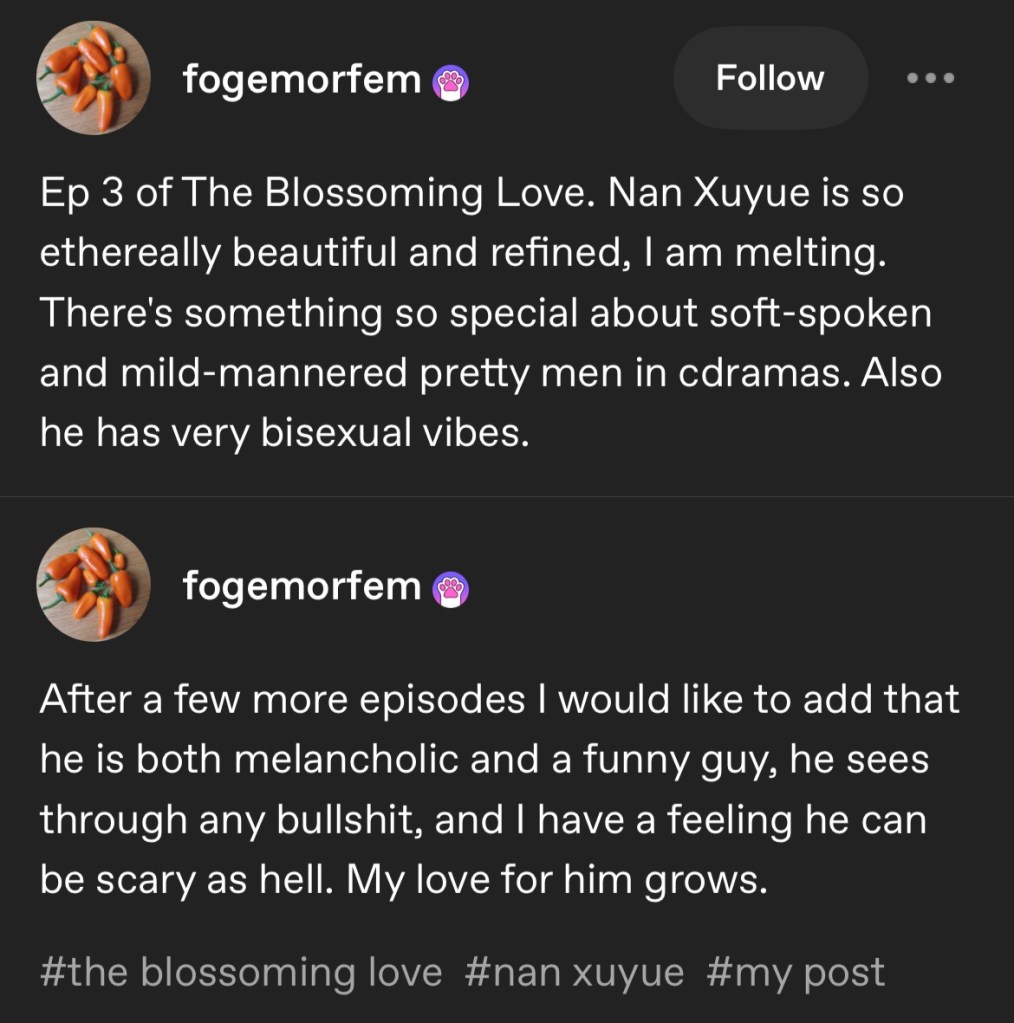Click "After a few more episodes" text
Viewport: 1014px width, 1023px height.
[x=281, y=700]
